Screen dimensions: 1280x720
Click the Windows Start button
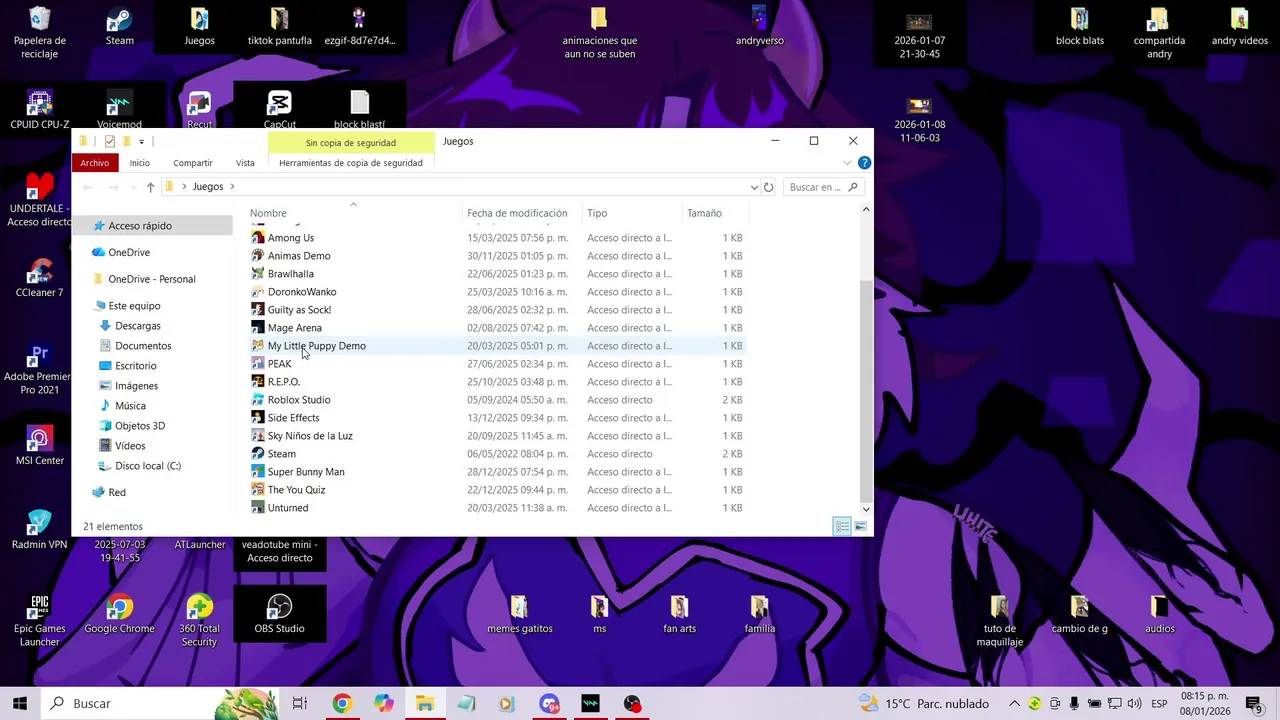click(20, 704)
